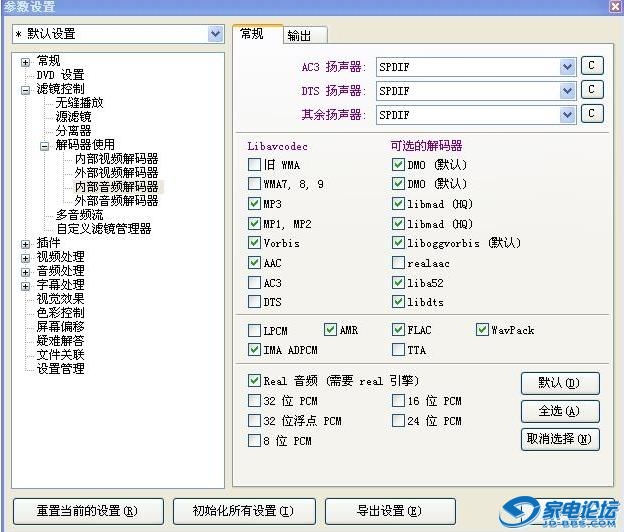Expand the 字幕处理 tree node
This screenshot has width=624, height=532.
(25, 286)
